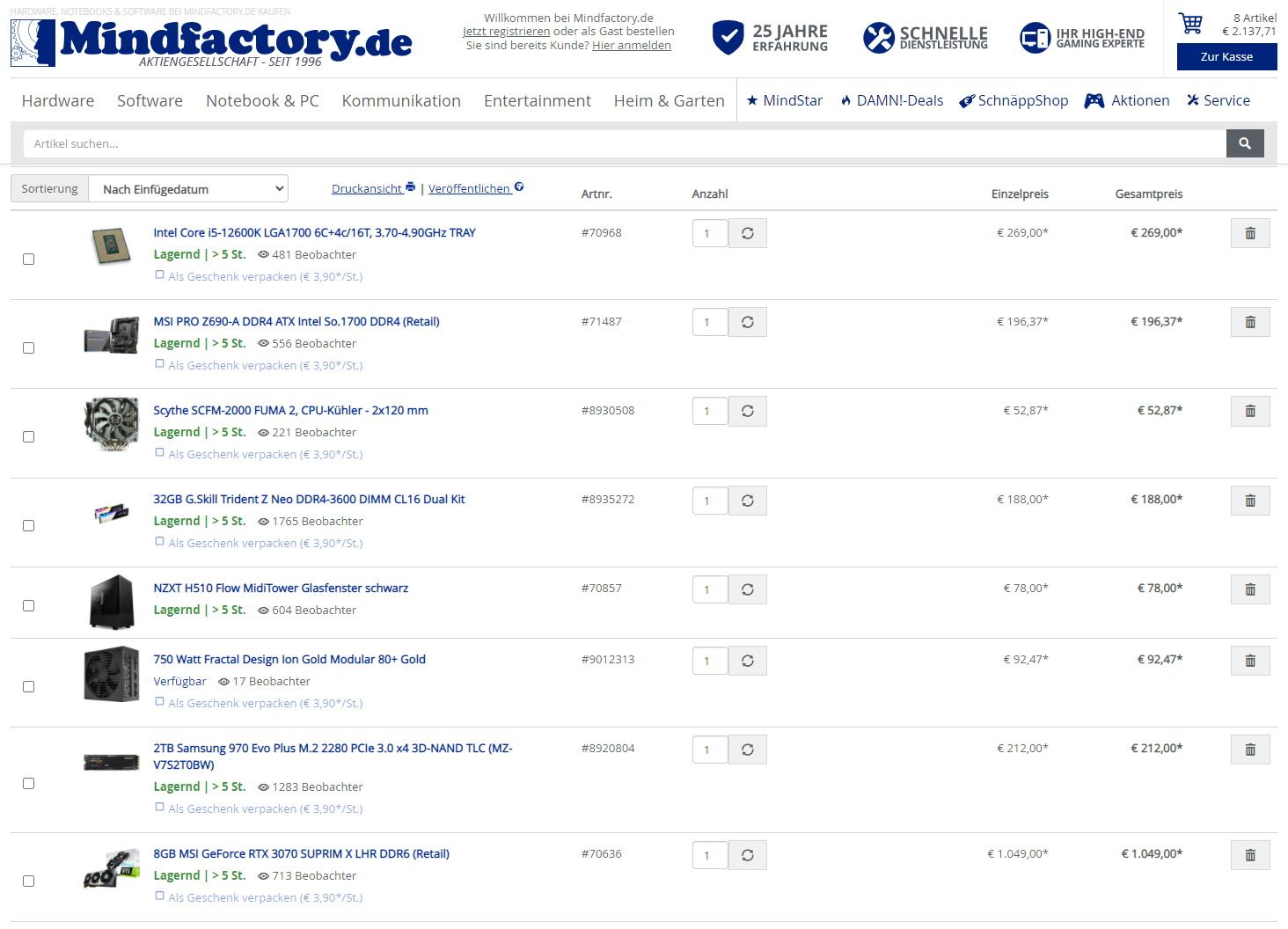
Task: Remove NZXT H510 Flow case with trash icon
Action: click(1249, 589)
